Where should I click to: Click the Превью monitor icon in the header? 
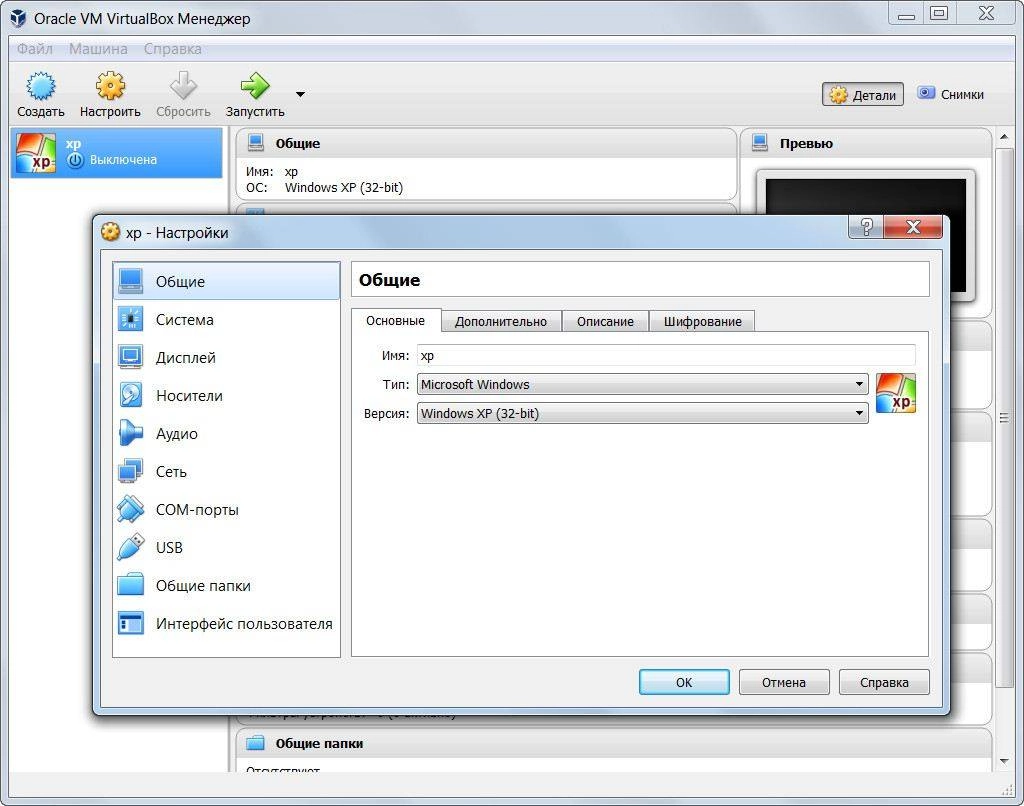[x=760, y=142]
